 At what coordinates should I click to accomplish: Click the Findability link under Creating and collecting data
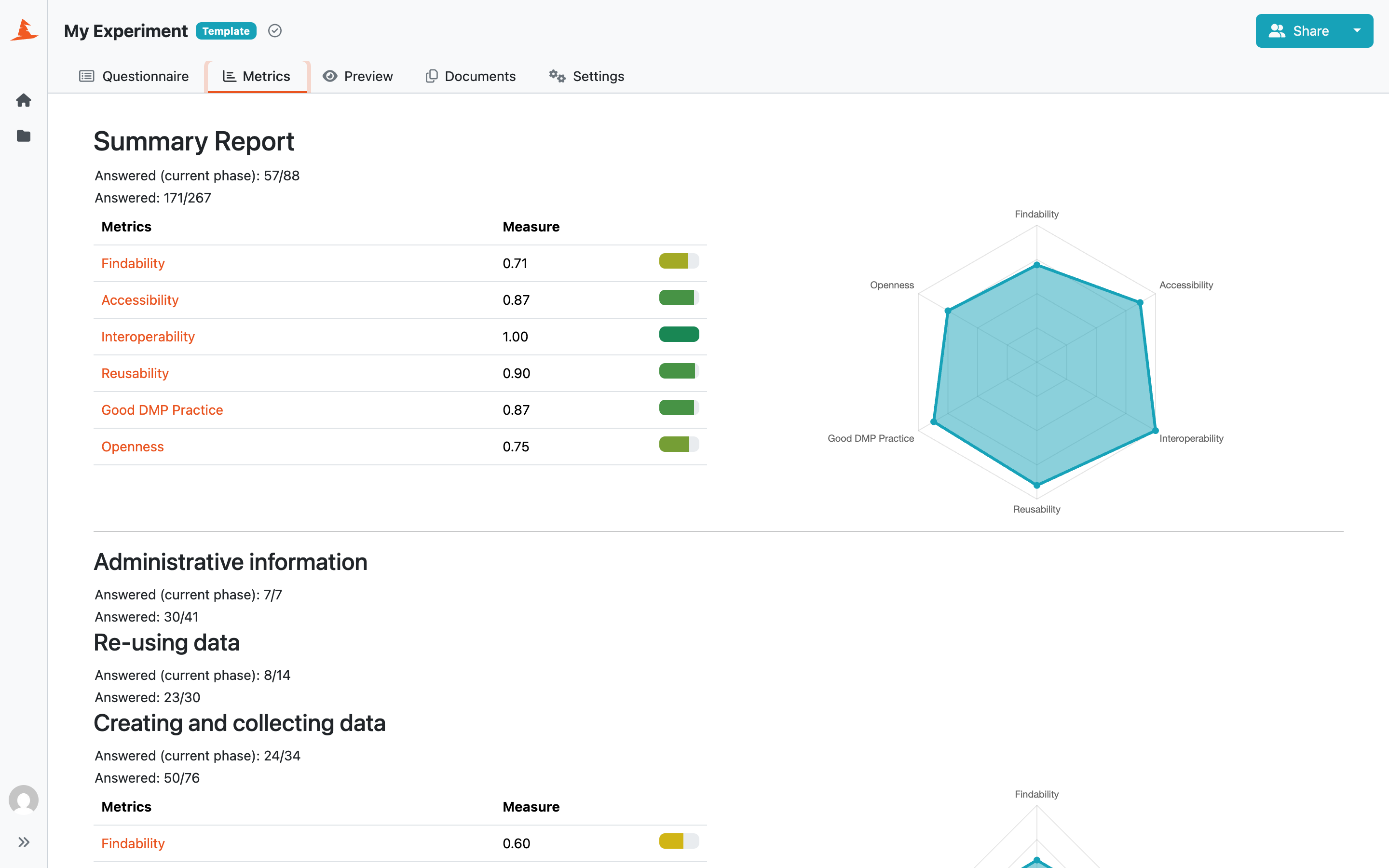point(133,844)
